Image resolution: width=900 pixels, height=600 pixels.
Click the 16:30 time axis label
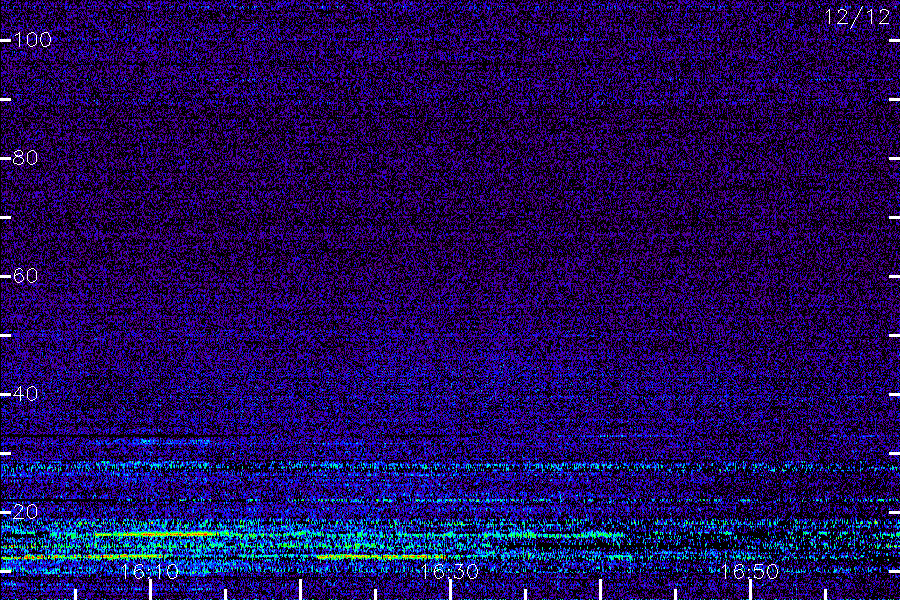(449, 571)
